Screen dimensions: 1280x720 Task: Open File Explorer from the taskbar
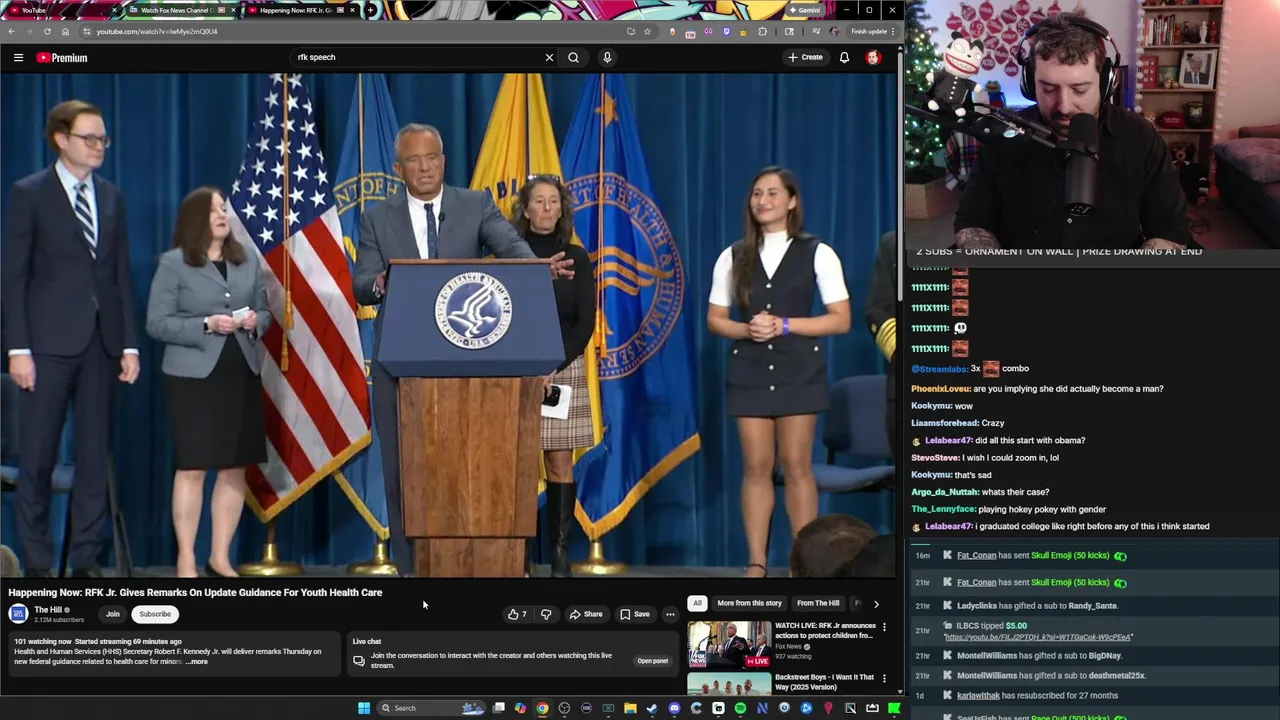tap(630, 708)
